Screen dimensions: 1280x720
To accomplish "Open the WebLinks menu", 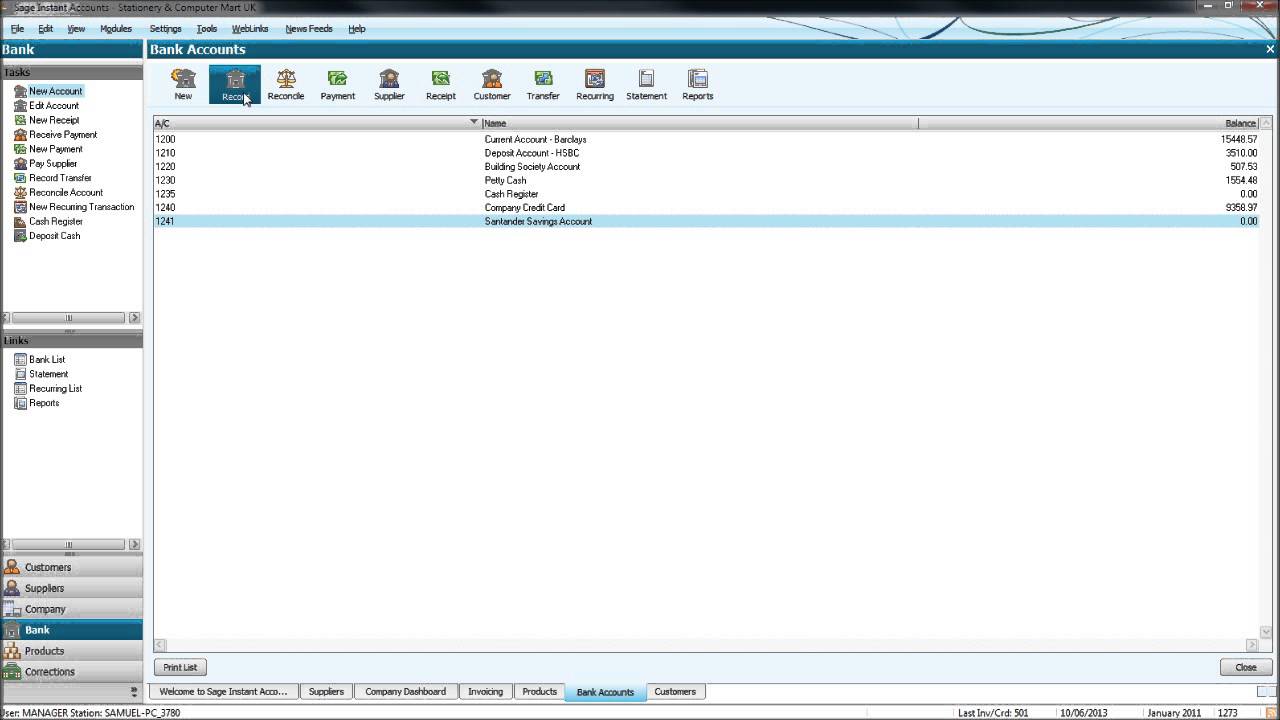I will pos(250,29).
